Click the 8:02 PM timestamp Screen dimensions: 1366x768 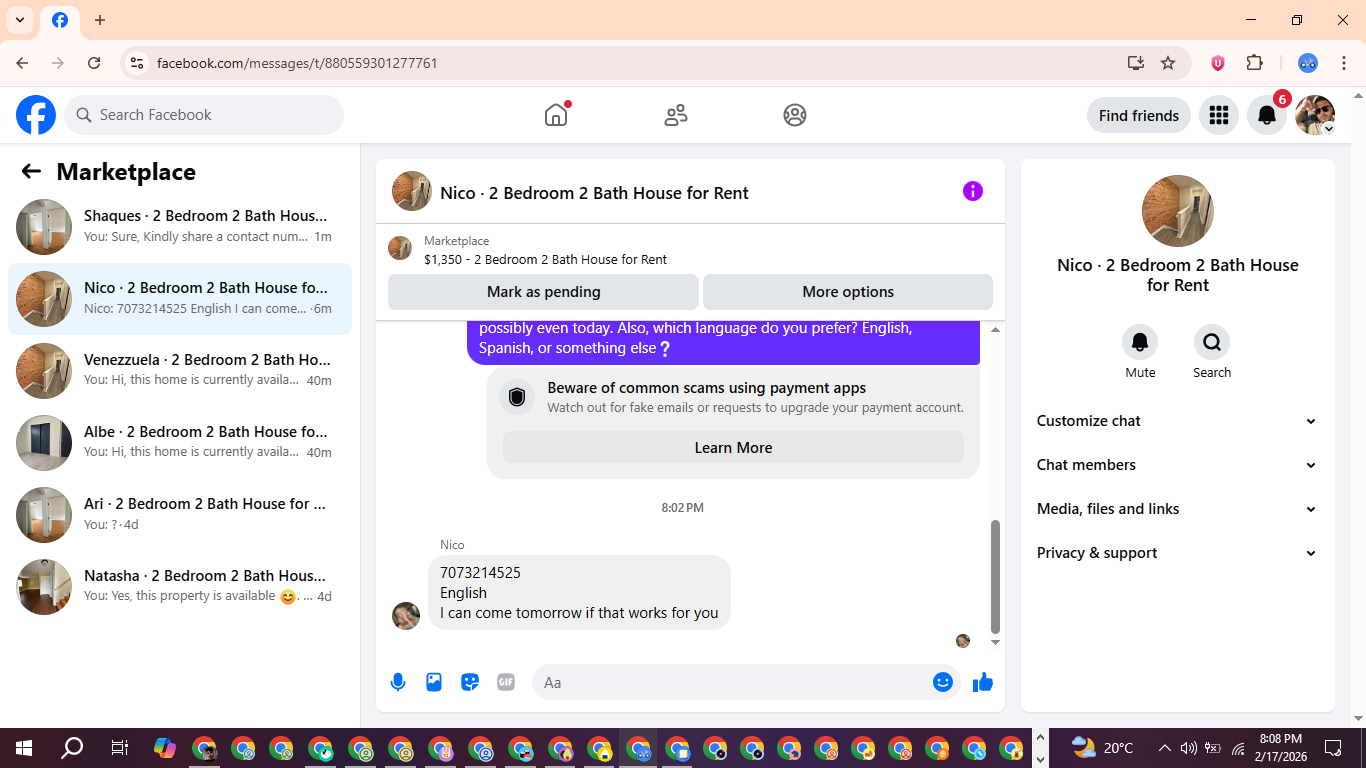click(682, 508)
